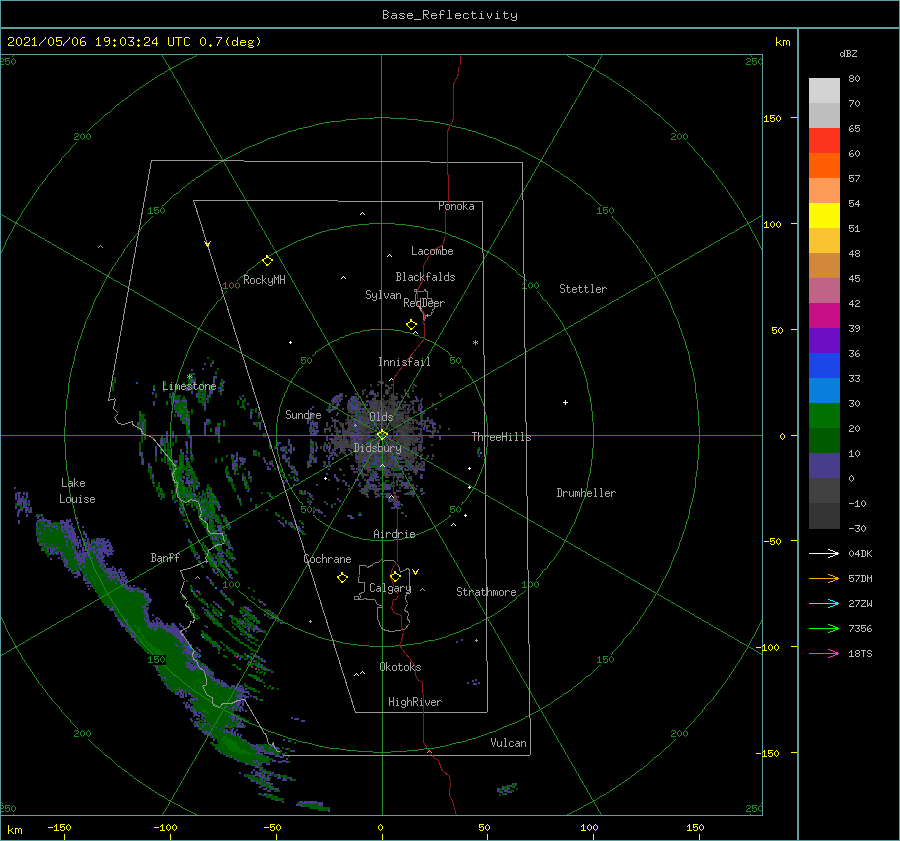Click the Olds label near radar center

381,417
